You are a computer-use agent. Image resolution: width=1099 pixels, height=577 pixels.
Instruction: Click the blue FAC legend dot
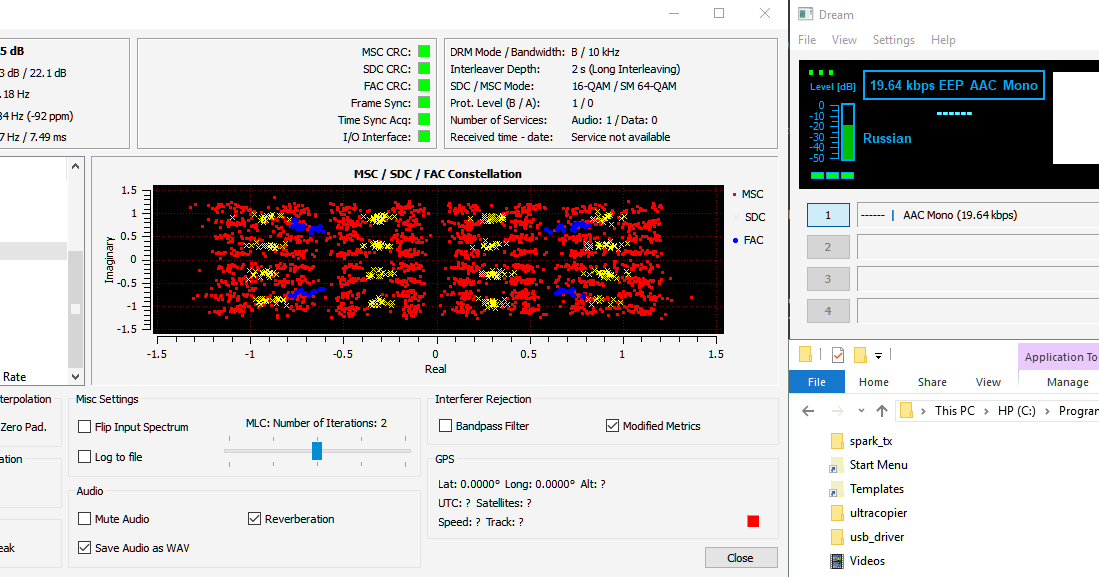[736, 240]
